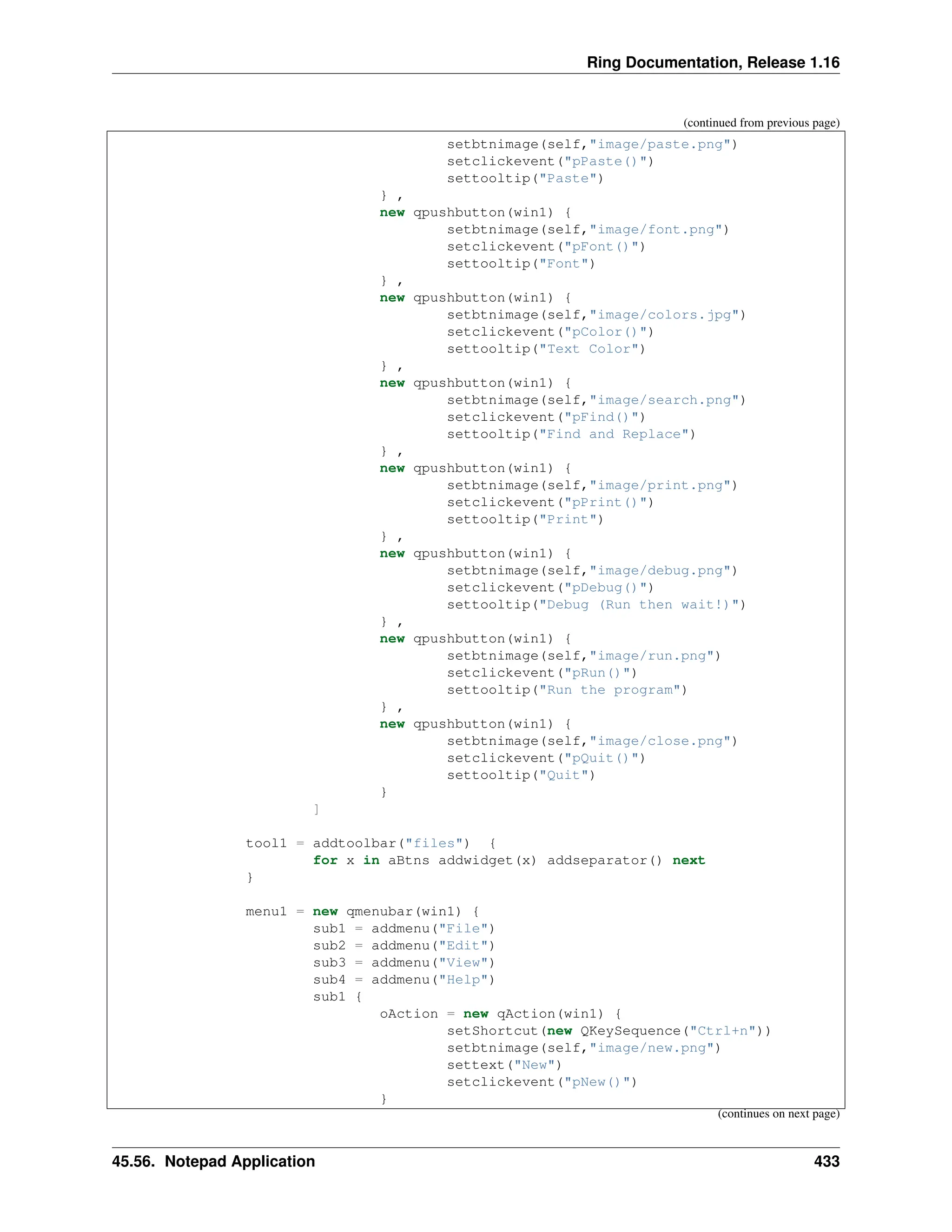Click the "45.56. Notepad Application" footer title
Image resolution: width=952 pixels, height=1232 pixels.
point(213,1161)
